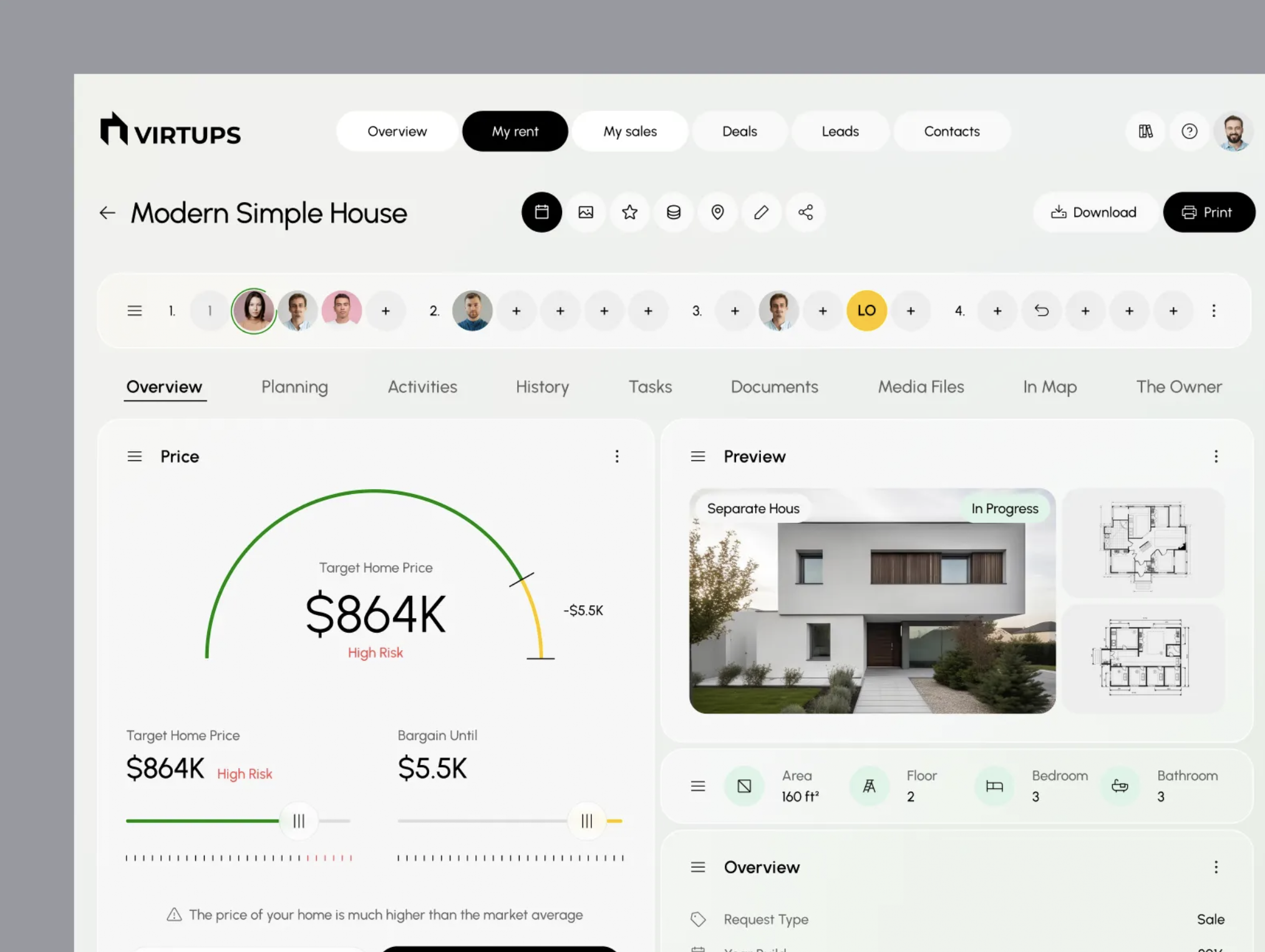This screenshot has width=1265, height=952.
Task: Click the image gallery icon
Action: pyautogui.click(x=586, y=212)
